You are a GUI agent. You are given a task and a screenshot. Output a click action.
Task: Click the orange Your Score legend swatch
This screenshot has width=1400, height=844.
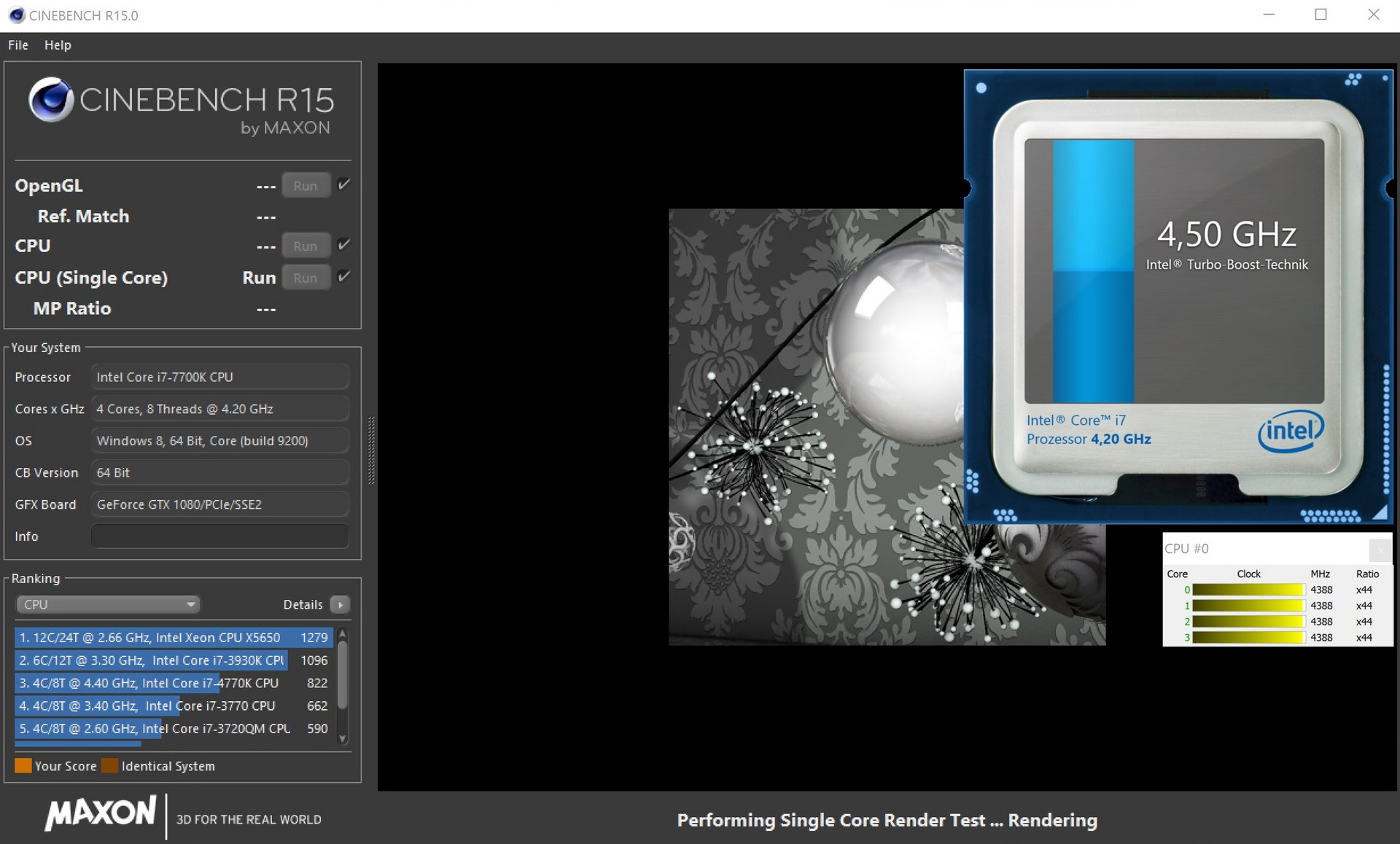click(23, 766)
